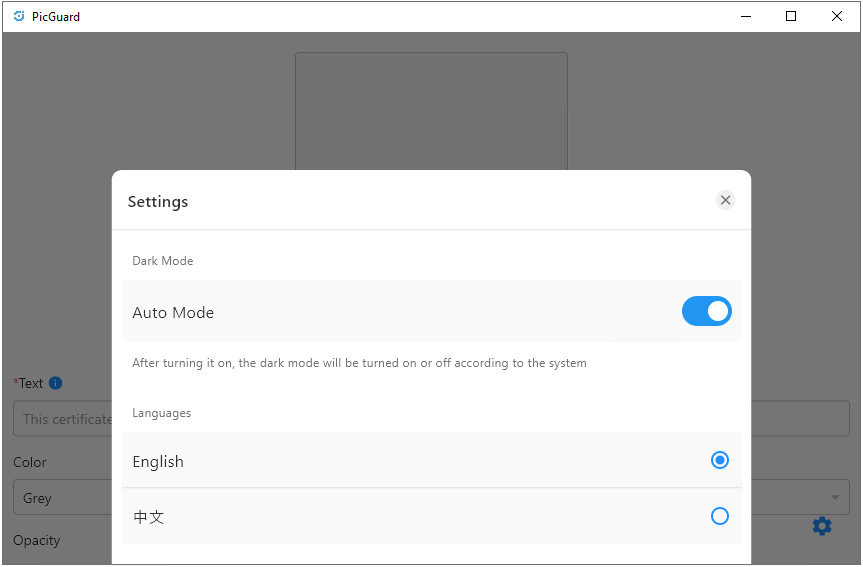Click the Opacity label
The width and height of the screenshot is (863, 567).
[36, 540]
